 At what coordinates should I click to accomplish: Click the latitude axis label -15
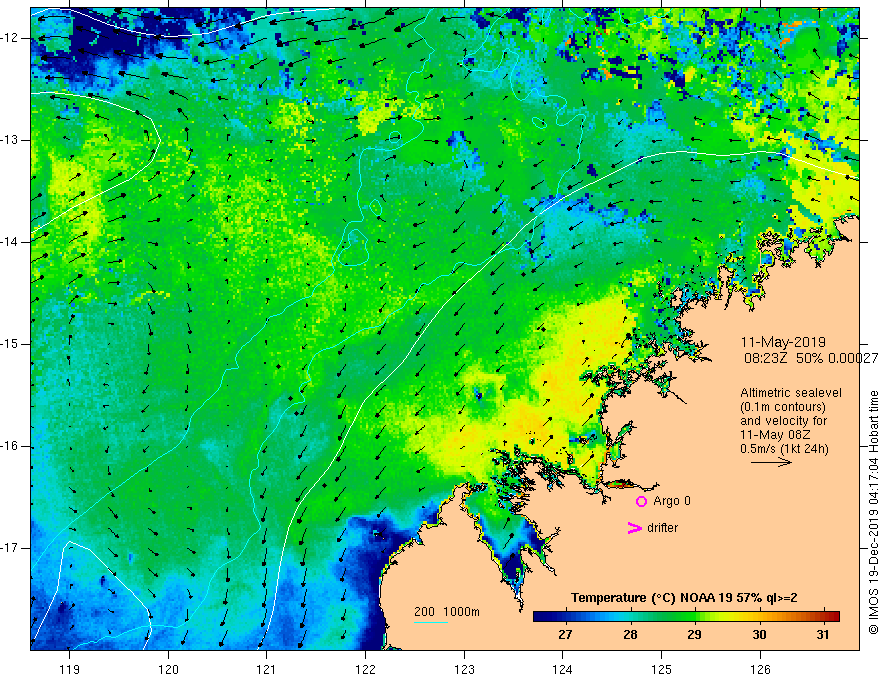(x=11, y=344)
